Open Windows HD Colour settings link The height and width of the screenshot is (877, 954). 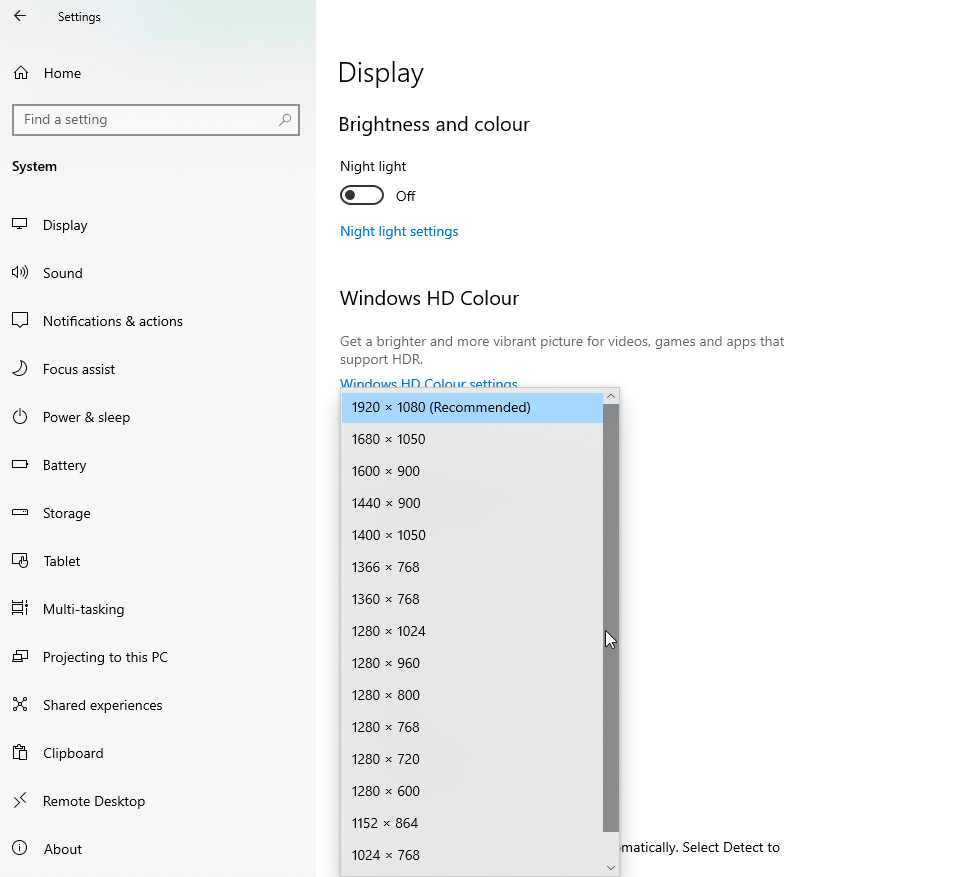click(x=429, y=383)
